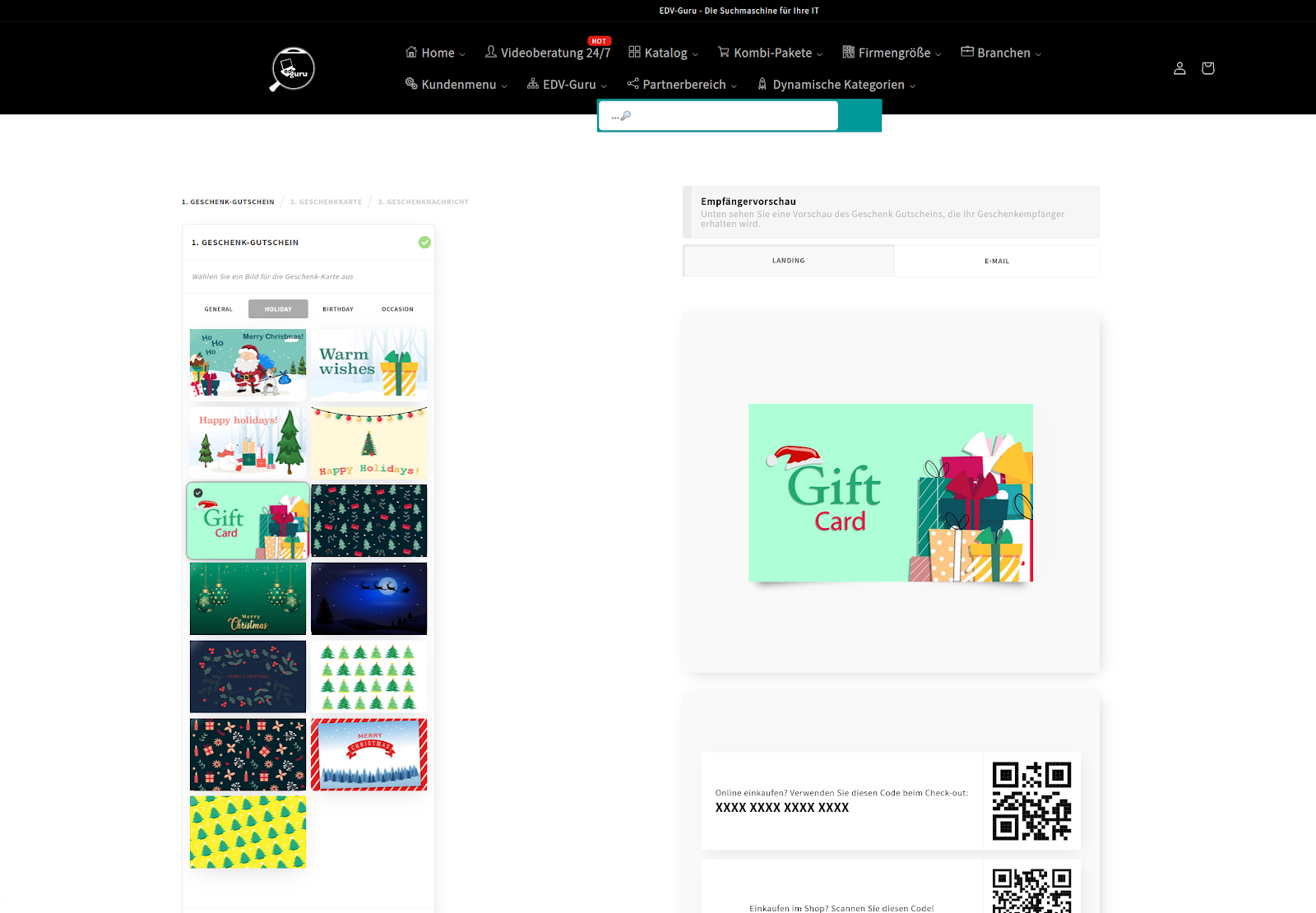Click the EDV-Guru sitemap icon
The width and height of the screenshot is (1316, 913).
pyautogui.click(x=533, y=84)
